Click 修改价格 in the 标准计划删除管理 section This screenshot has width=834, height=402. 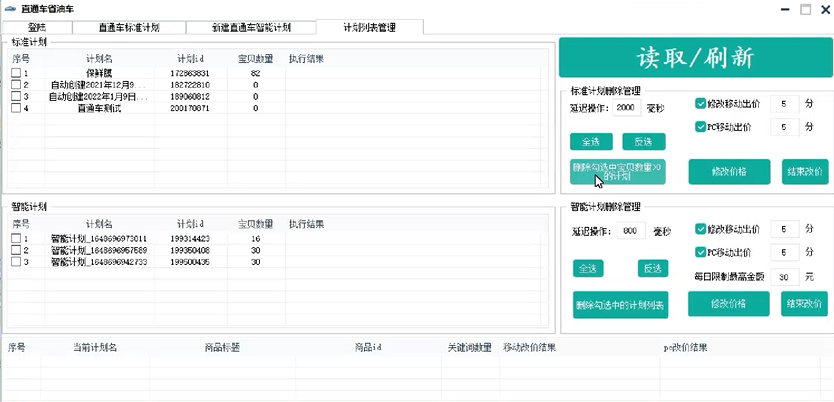[728, 171]
